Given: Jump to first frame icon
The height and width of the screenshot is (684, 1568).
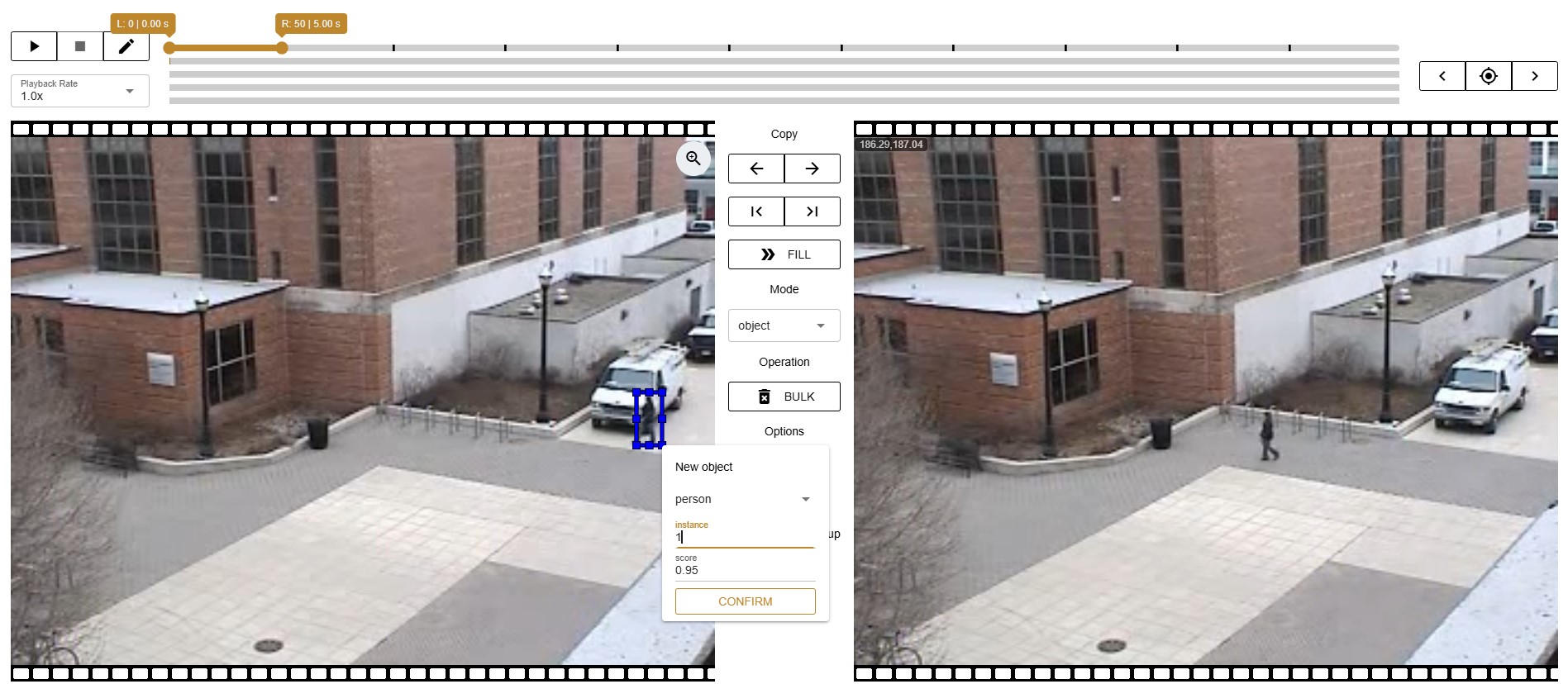Looking at the screenshot, I should [755, 211].
